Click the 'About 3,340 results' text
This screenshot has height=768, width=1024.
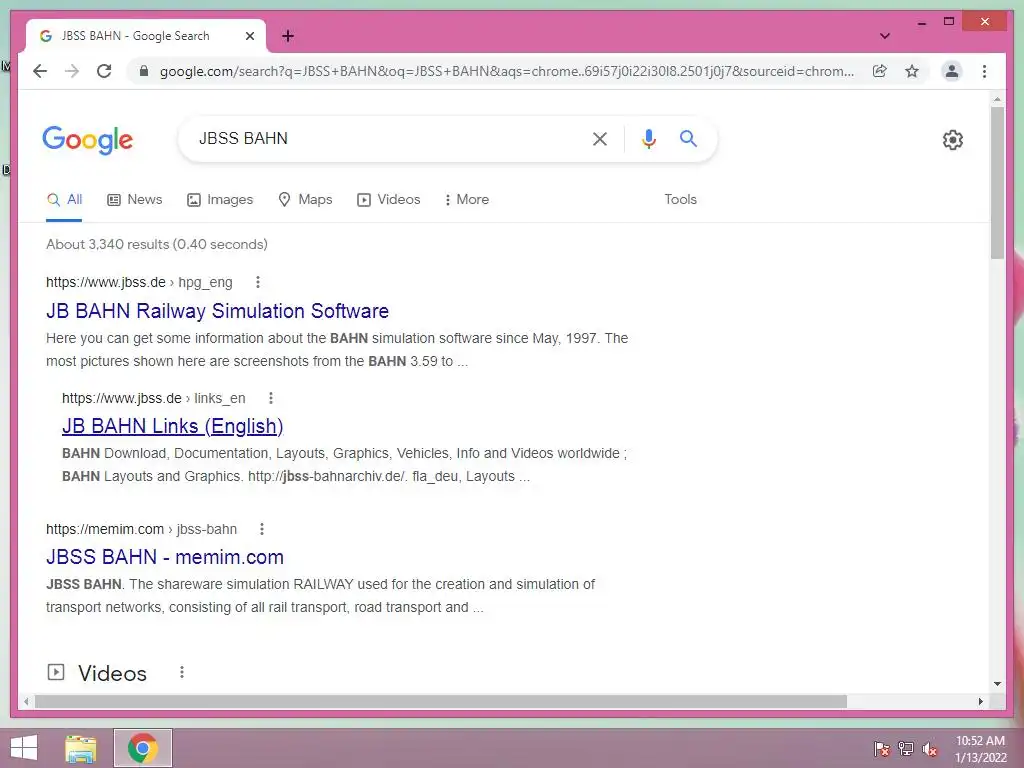(157, 244)
